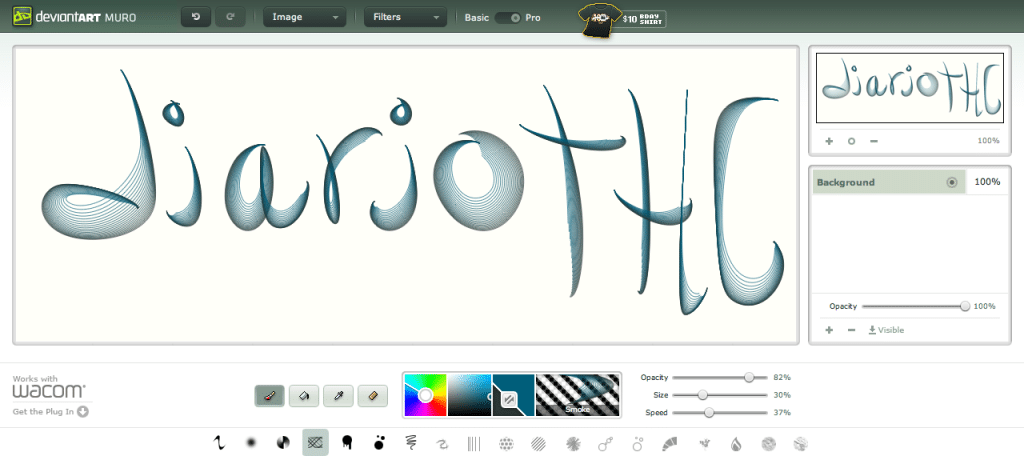Select the soft round airbrush
This screenshot has height=456, width=1024.
[251, 444]
